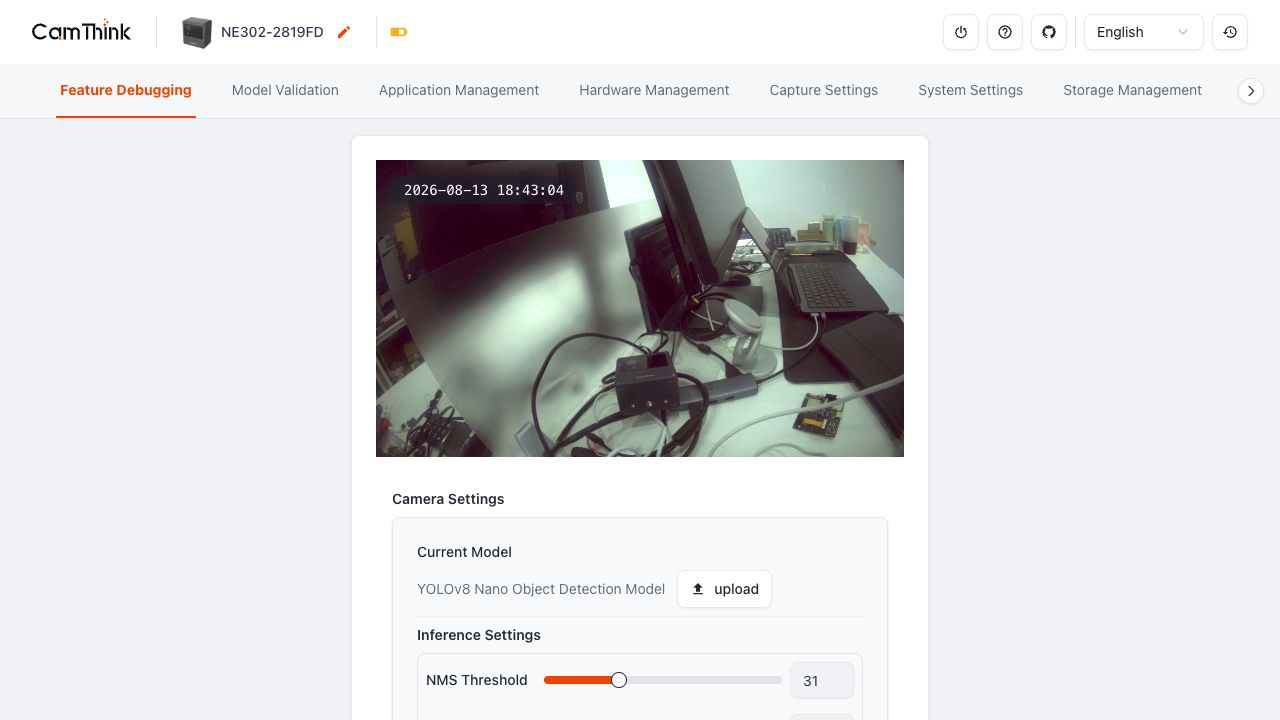This screenshot has height=720, width=1280.
Task: Click the timestamp overlay 2026-08-13 18:43:04
Action: [484, 190]
